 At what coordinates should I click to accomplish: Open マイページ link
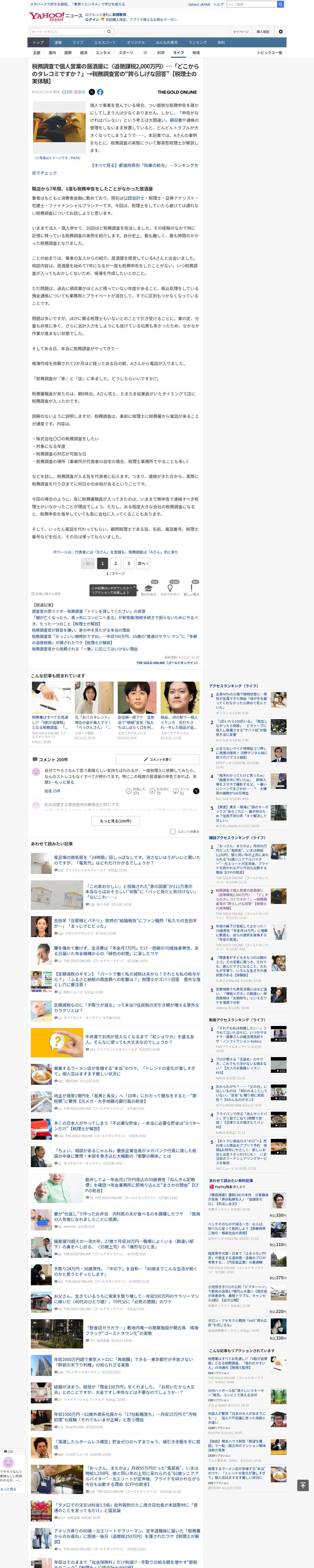coord(240,32)
